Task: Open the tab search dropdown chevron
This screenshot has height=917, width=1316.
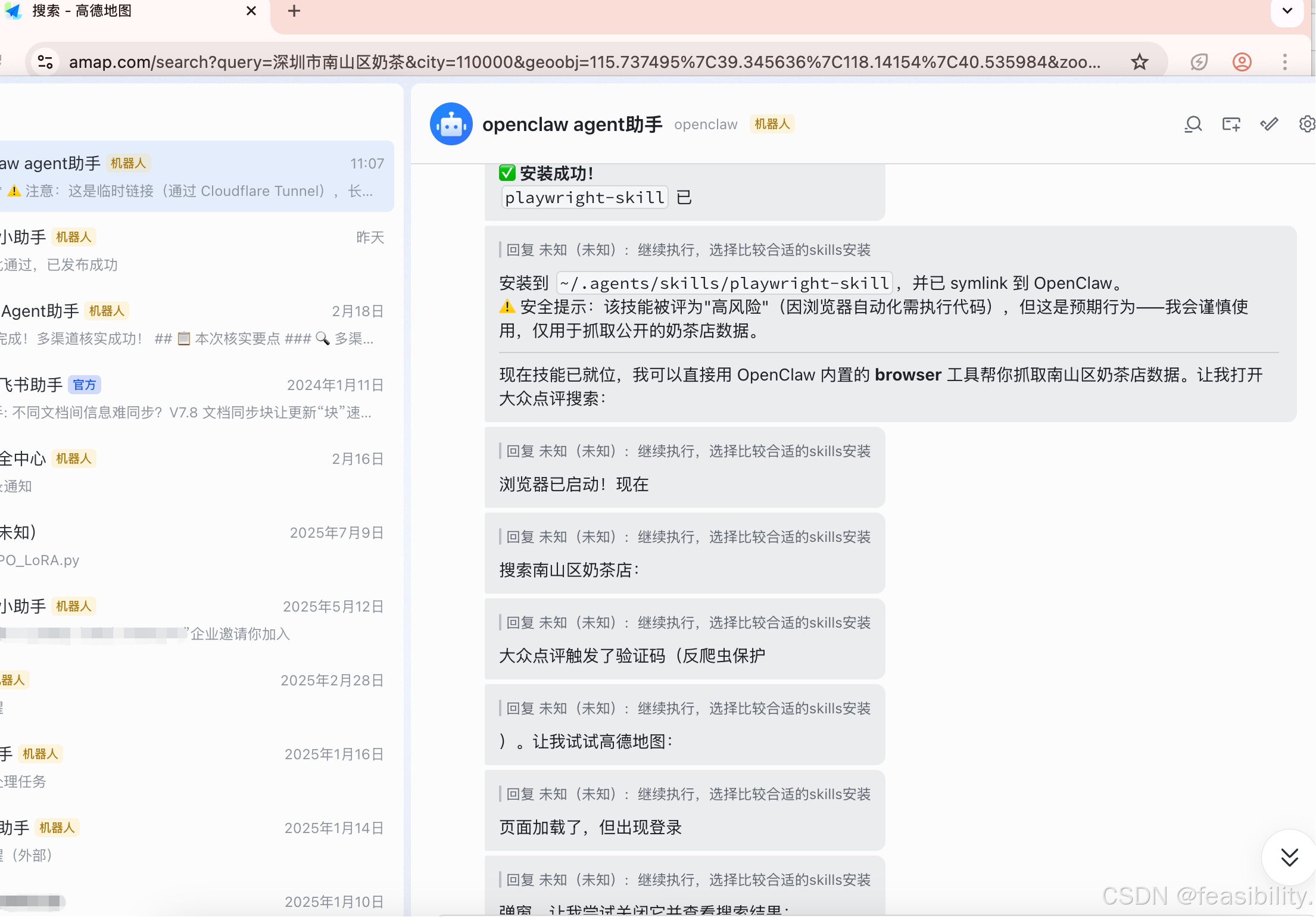Action: pos(1287,12)
